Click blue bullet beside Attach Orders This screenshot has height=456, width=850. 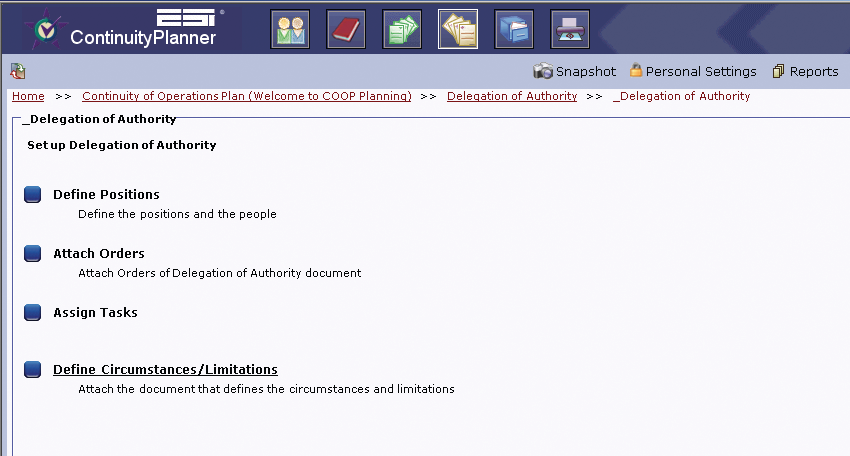tap(33, 253)
